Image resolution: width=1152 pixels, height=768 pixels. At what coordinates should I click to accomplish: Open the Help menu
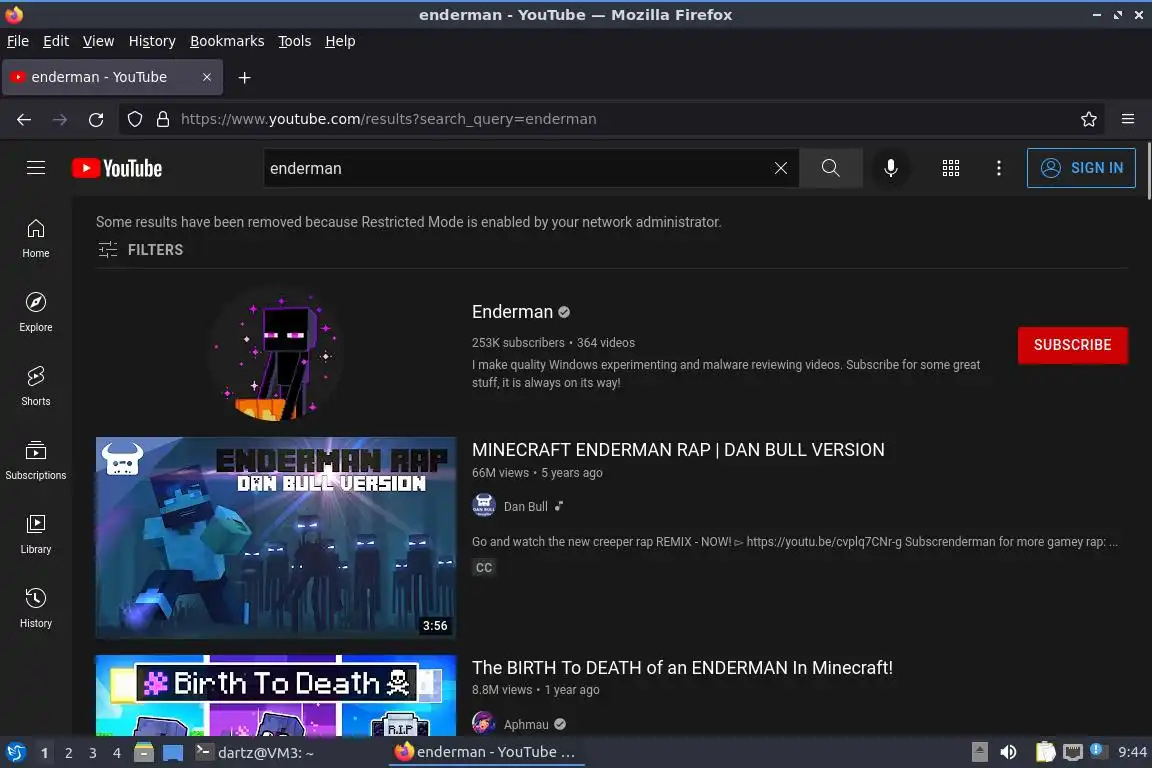340,41
